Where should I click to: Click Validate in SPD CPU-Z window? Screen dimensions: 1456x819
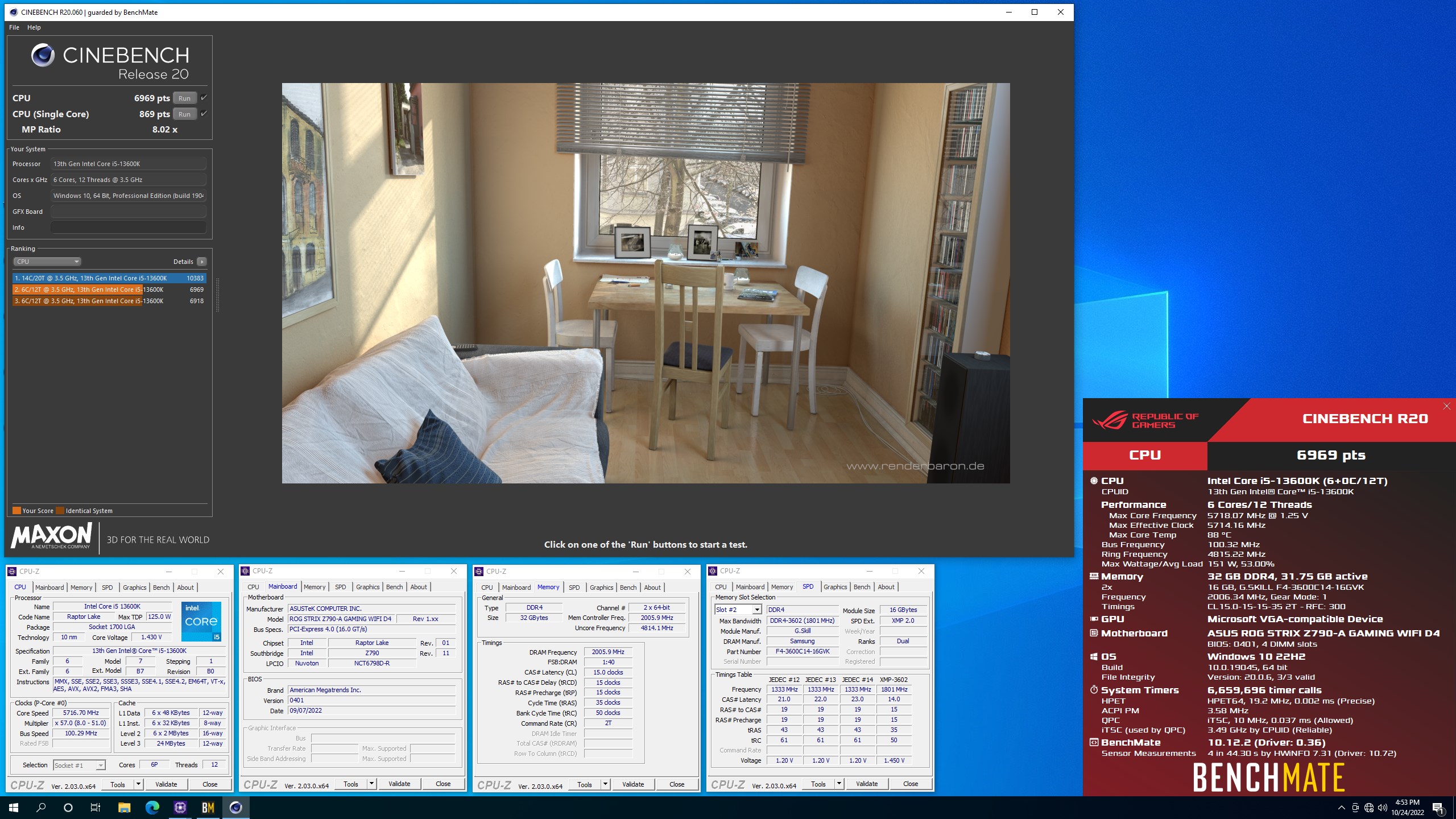click(867, 784)
